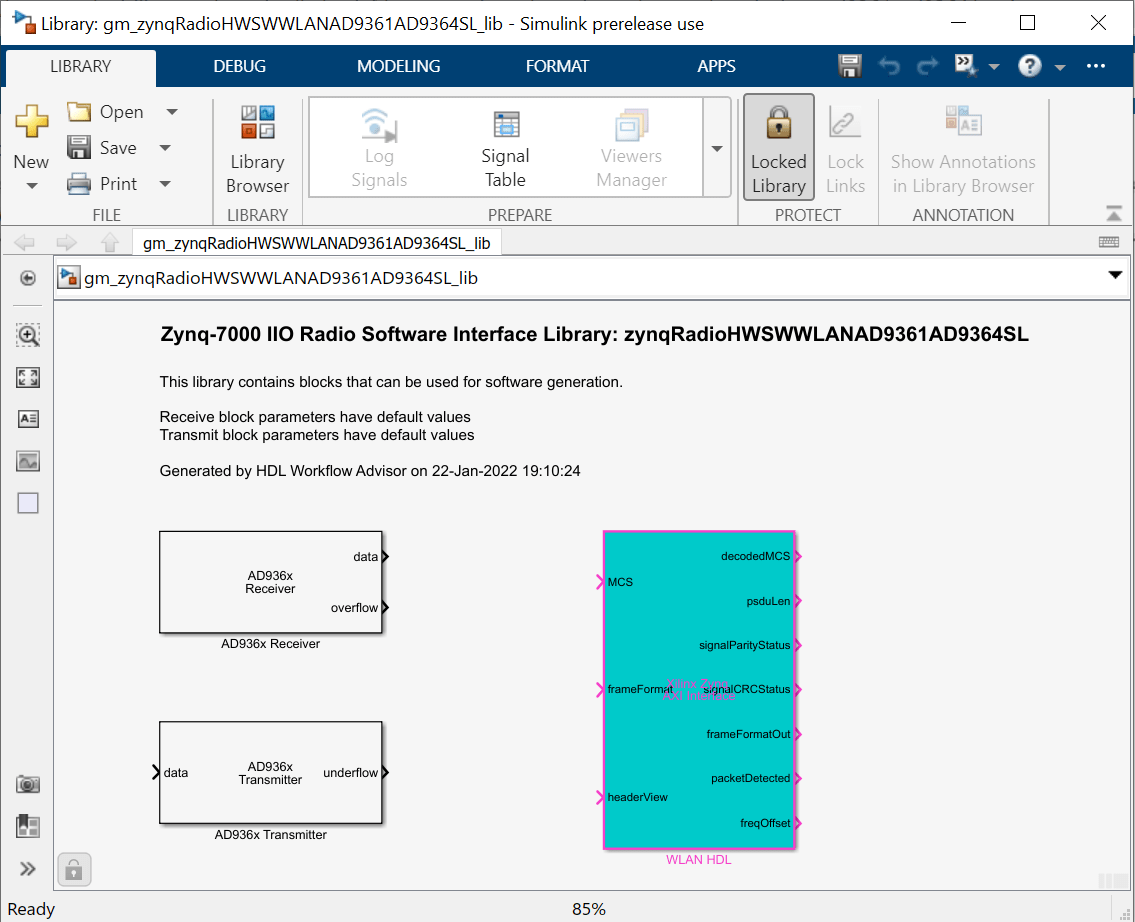This screenshot has height=922, width=1135.
Task: Click the freqOffset output port label
Action: 764,823
